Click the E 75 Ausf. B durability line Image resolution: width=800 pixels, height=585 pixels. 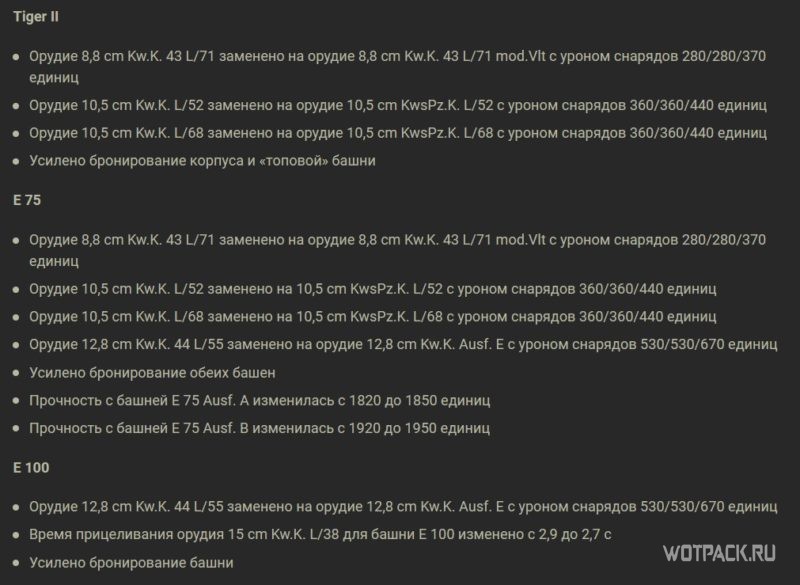pos(259,428)
